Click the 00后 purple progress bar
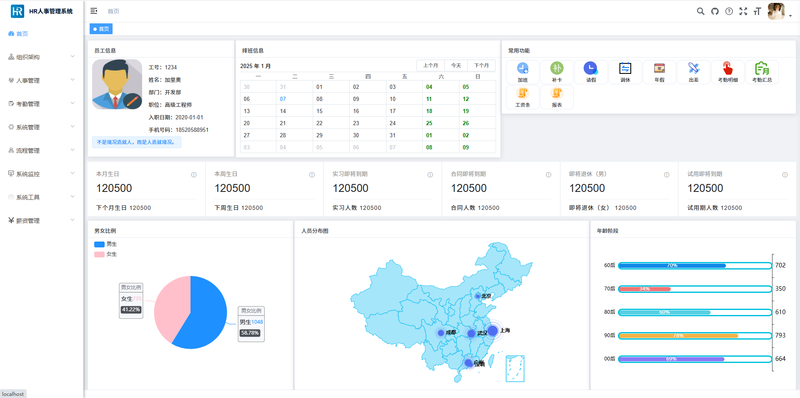Viewport: 800px width, 398px height. (x=671, y=359)
